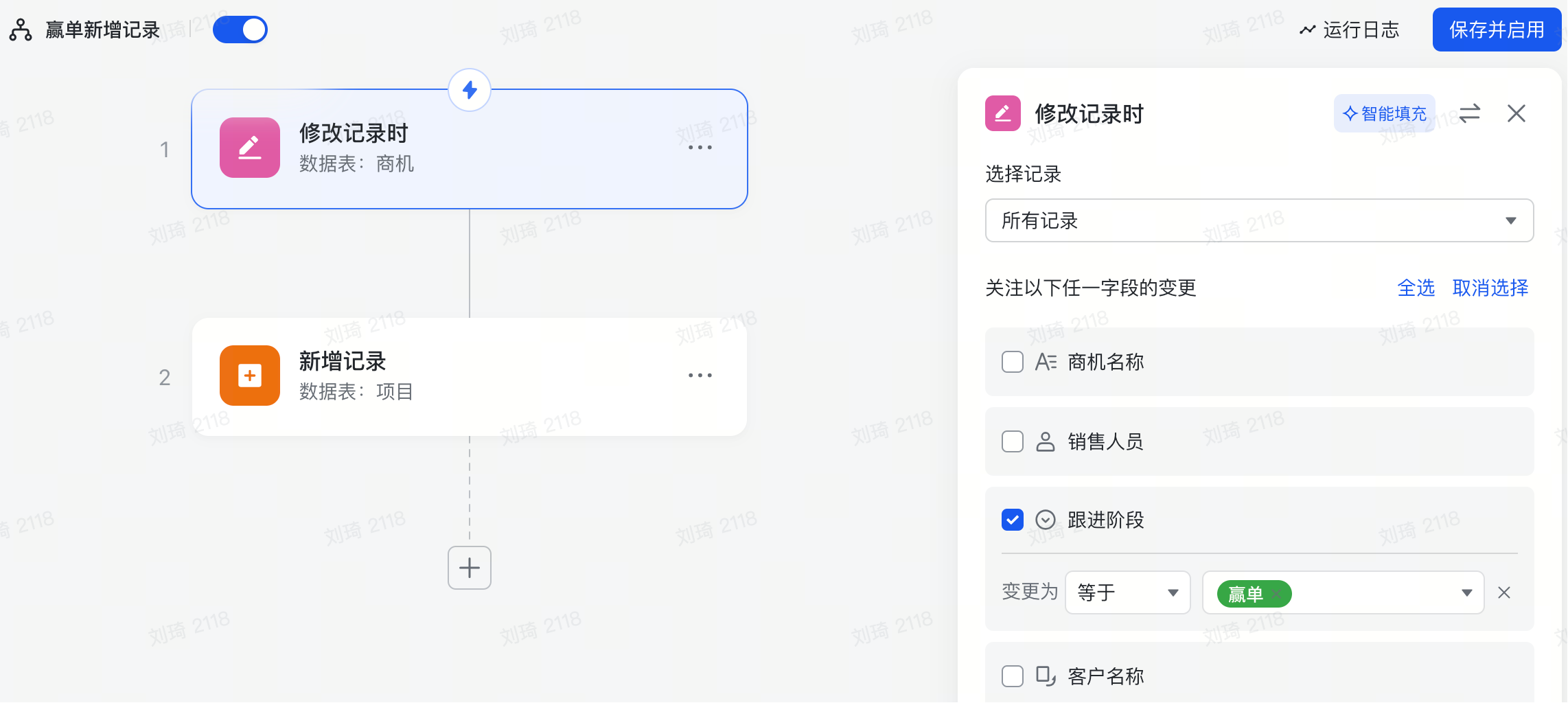This screenshot has height=703, width=1568.
Task: Click the 取消选择 link
Action: coord(1490,288)
